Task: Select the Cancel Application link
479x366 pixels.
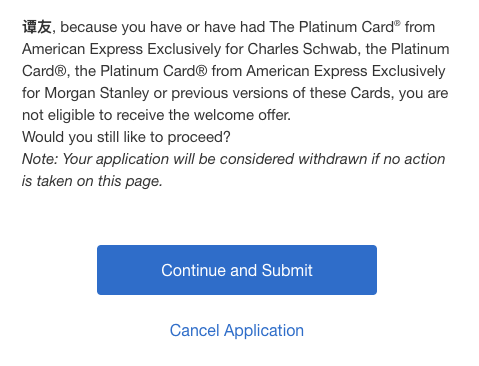Action: pyautogui.click(x=237, y=331)
